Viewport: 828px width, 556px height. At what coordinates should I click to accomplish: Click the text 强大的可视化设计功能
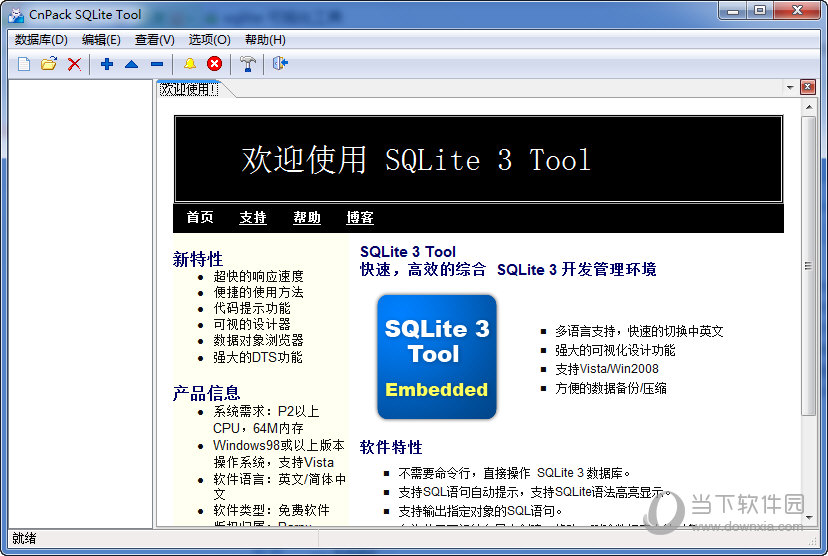615,350
